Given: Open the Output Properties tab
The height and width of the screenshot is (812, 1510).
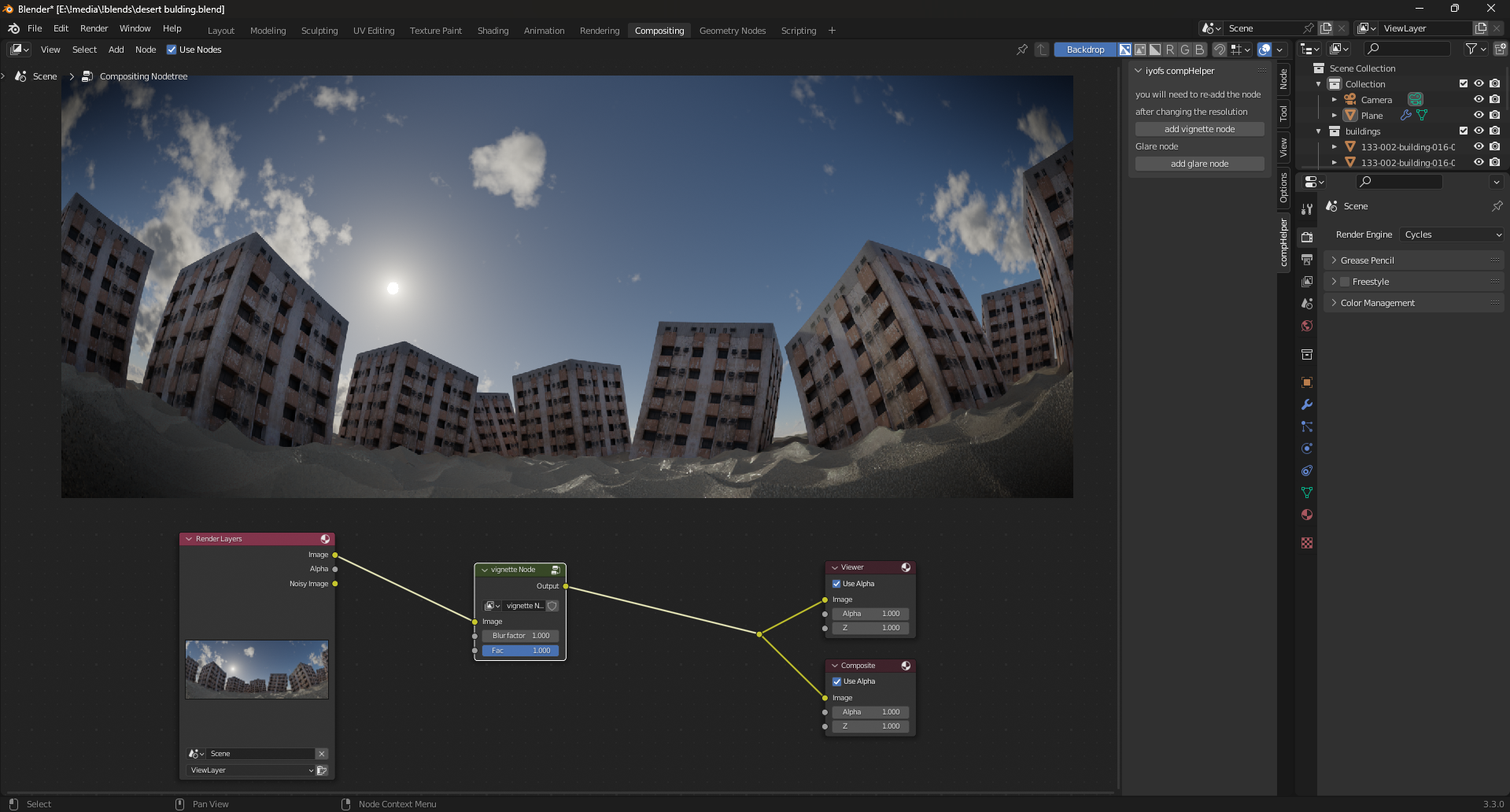Looking at the screenshot, I should 1306,259.
